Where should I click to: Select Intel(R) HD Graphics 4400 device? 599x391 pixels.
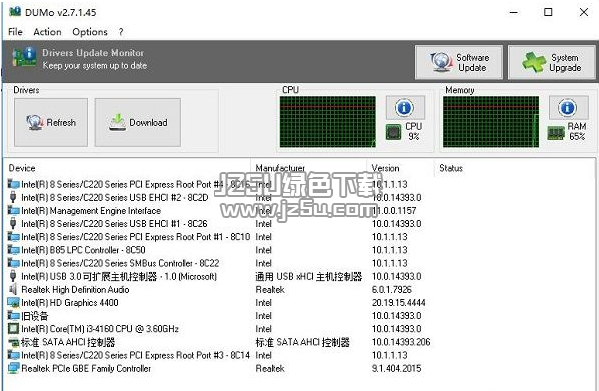click(70, 303)
